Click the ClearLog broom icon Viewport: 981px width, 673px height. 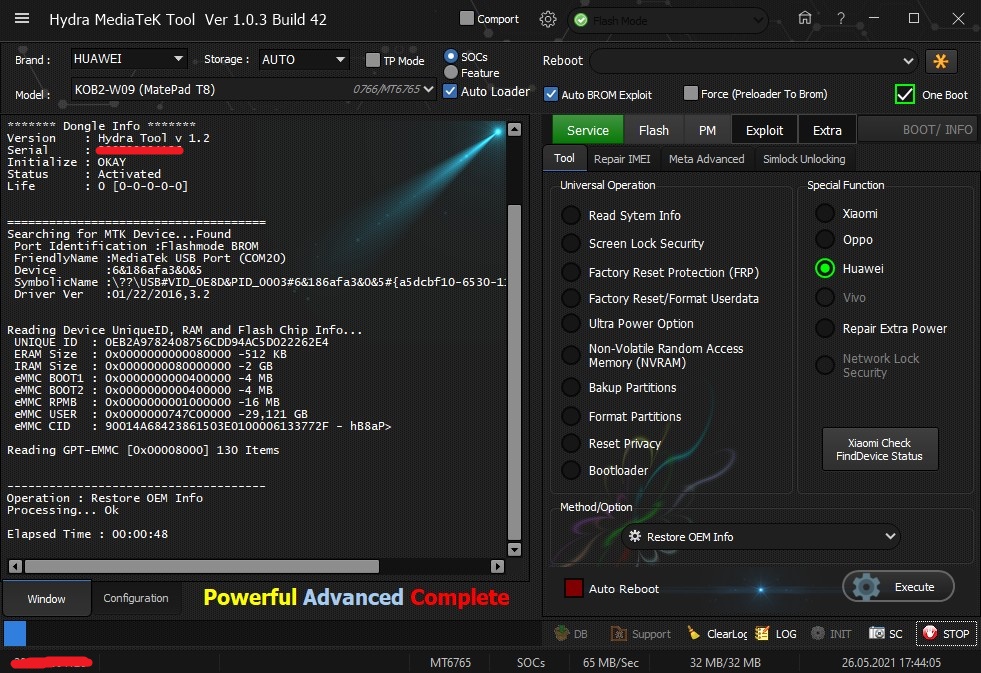click(x=694, y=633)
